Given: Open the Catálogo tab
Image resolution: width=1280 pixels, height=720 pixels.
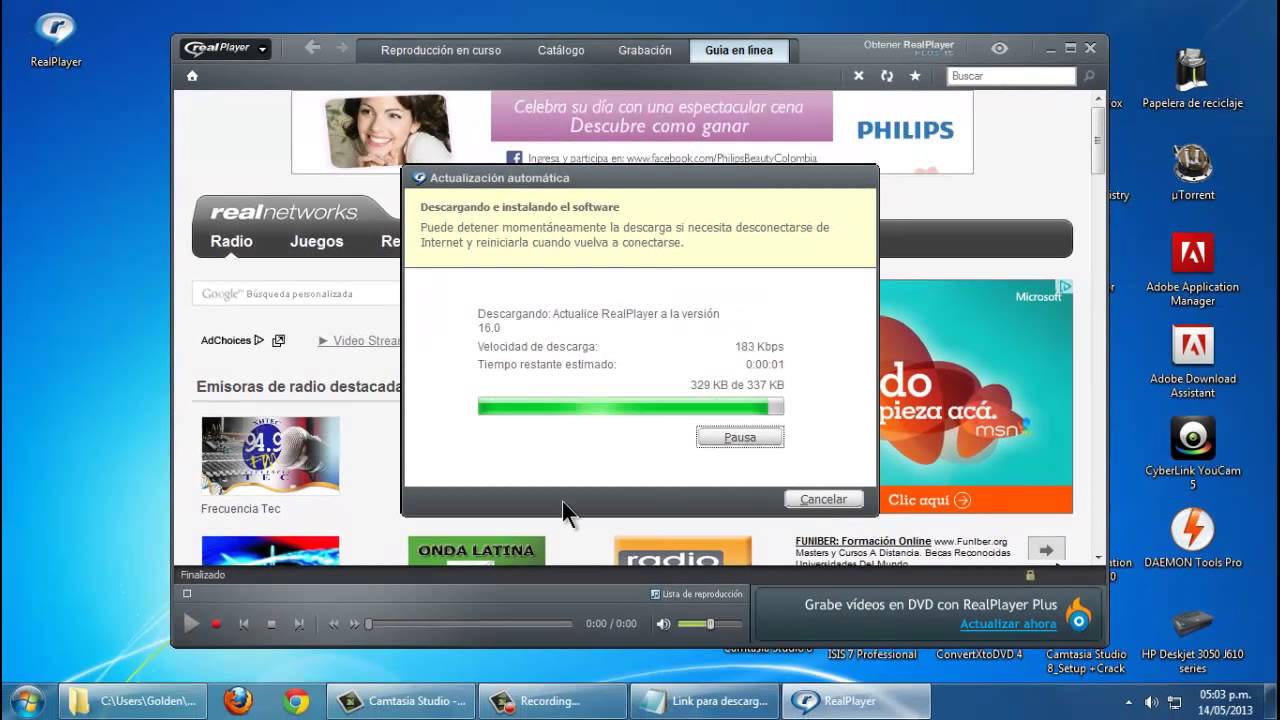Looking at the screenshot, I should coord(561,50).
